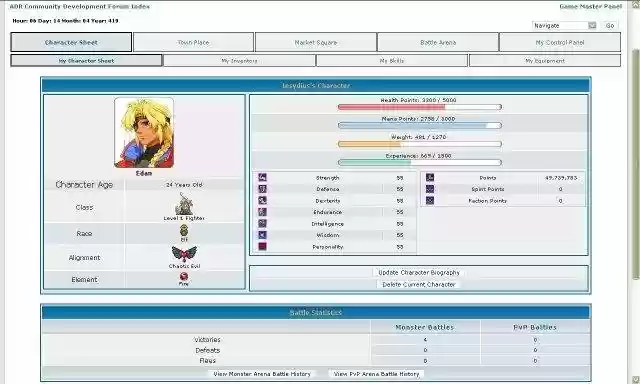Select the My Character Sheet sub-tab

pyautogui.click(x=86, y=60)
